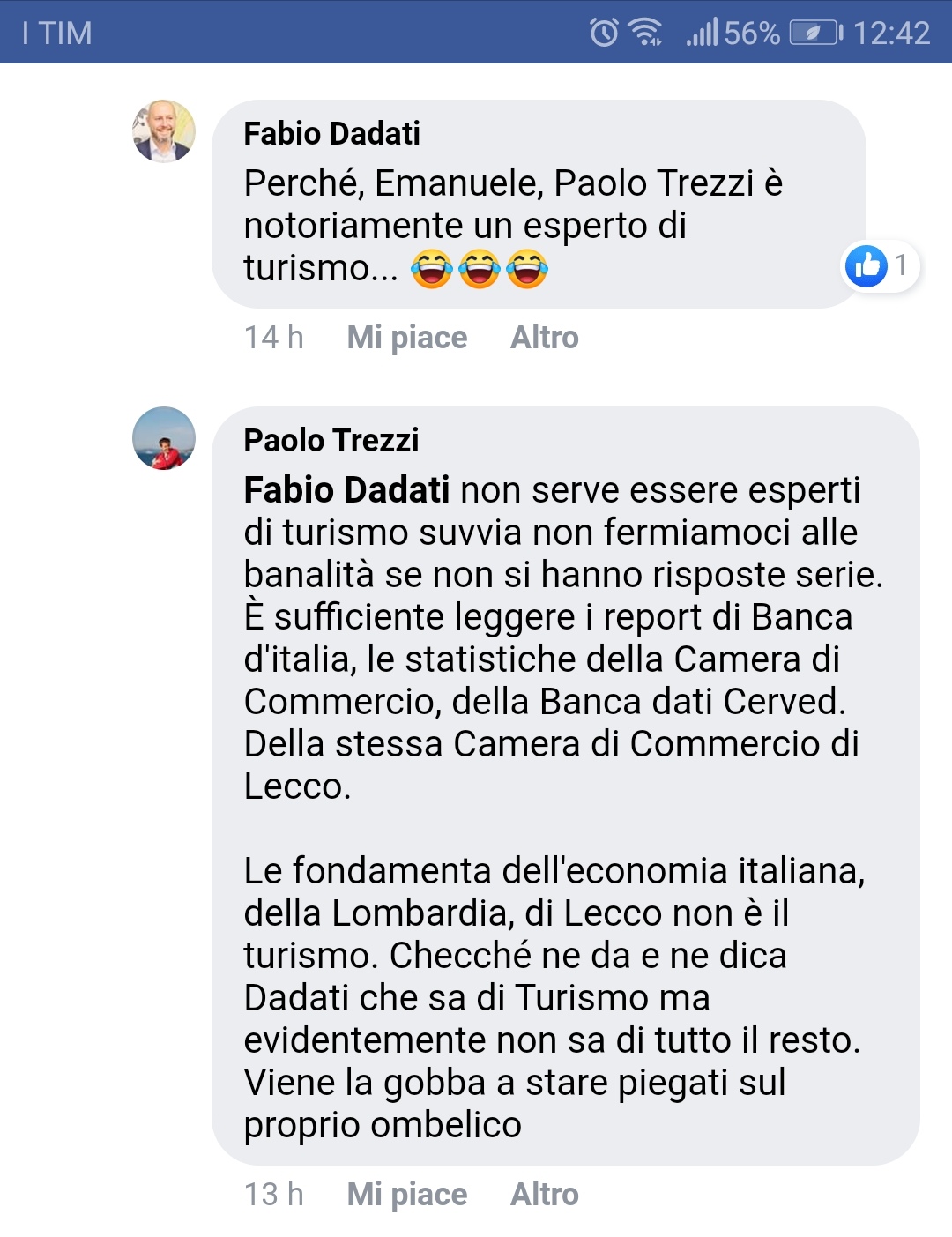Tap the alarm clock status icon

(604, 33)
